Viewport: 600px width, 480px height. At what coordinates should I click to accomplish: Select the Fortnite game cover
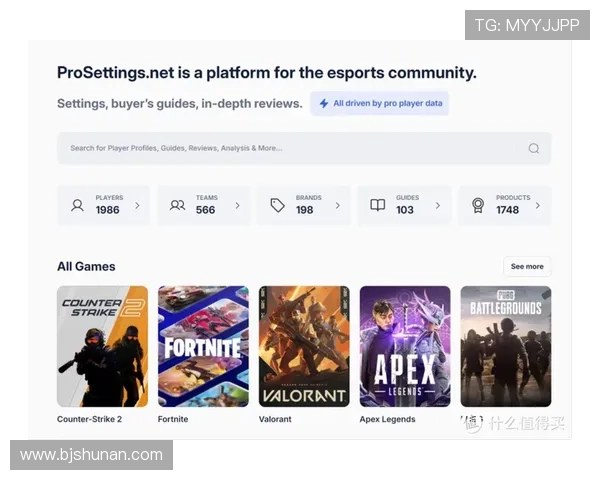click(203, 346)
